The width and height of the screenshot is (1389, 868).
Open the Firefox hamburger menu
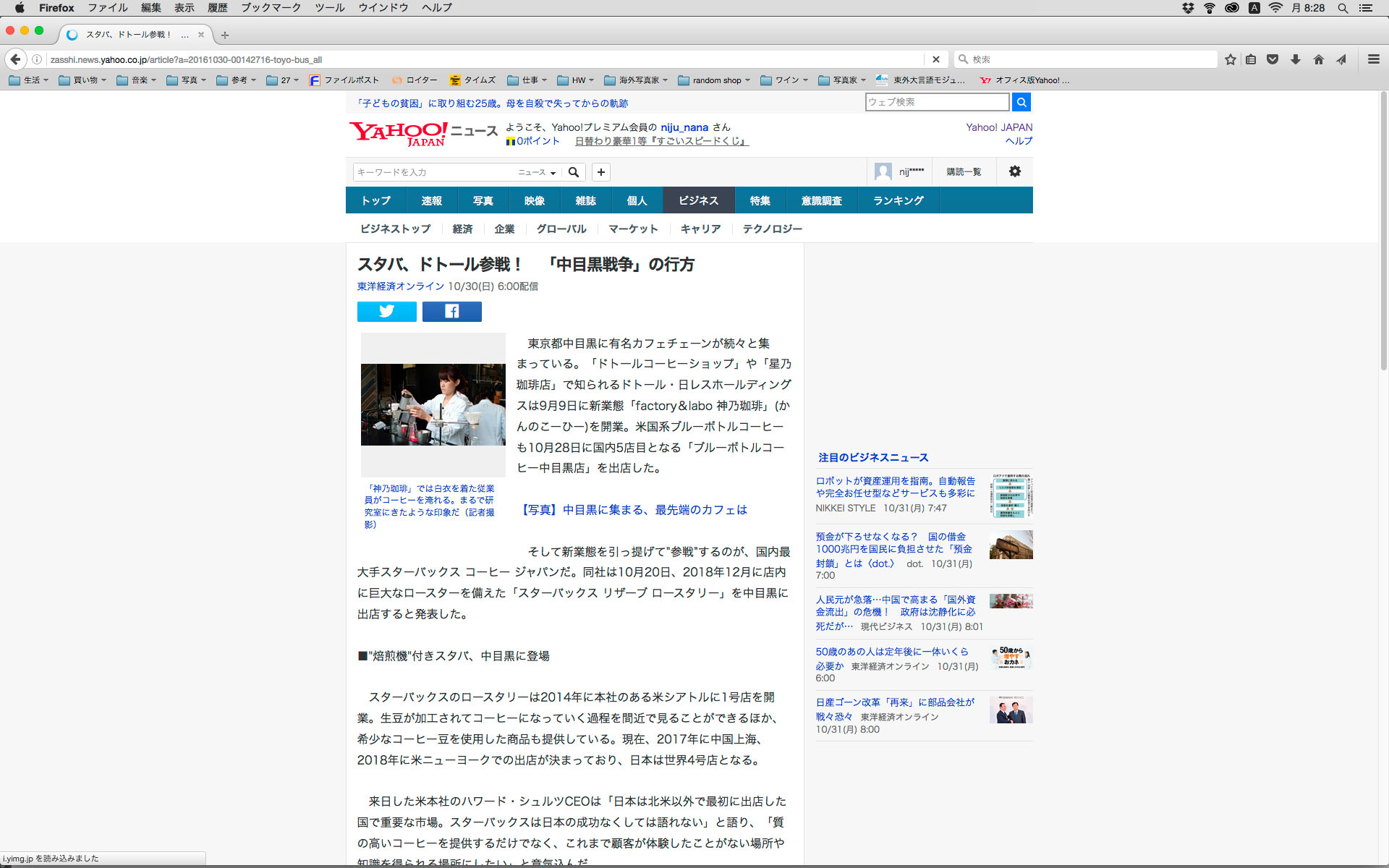point(1373,59)
